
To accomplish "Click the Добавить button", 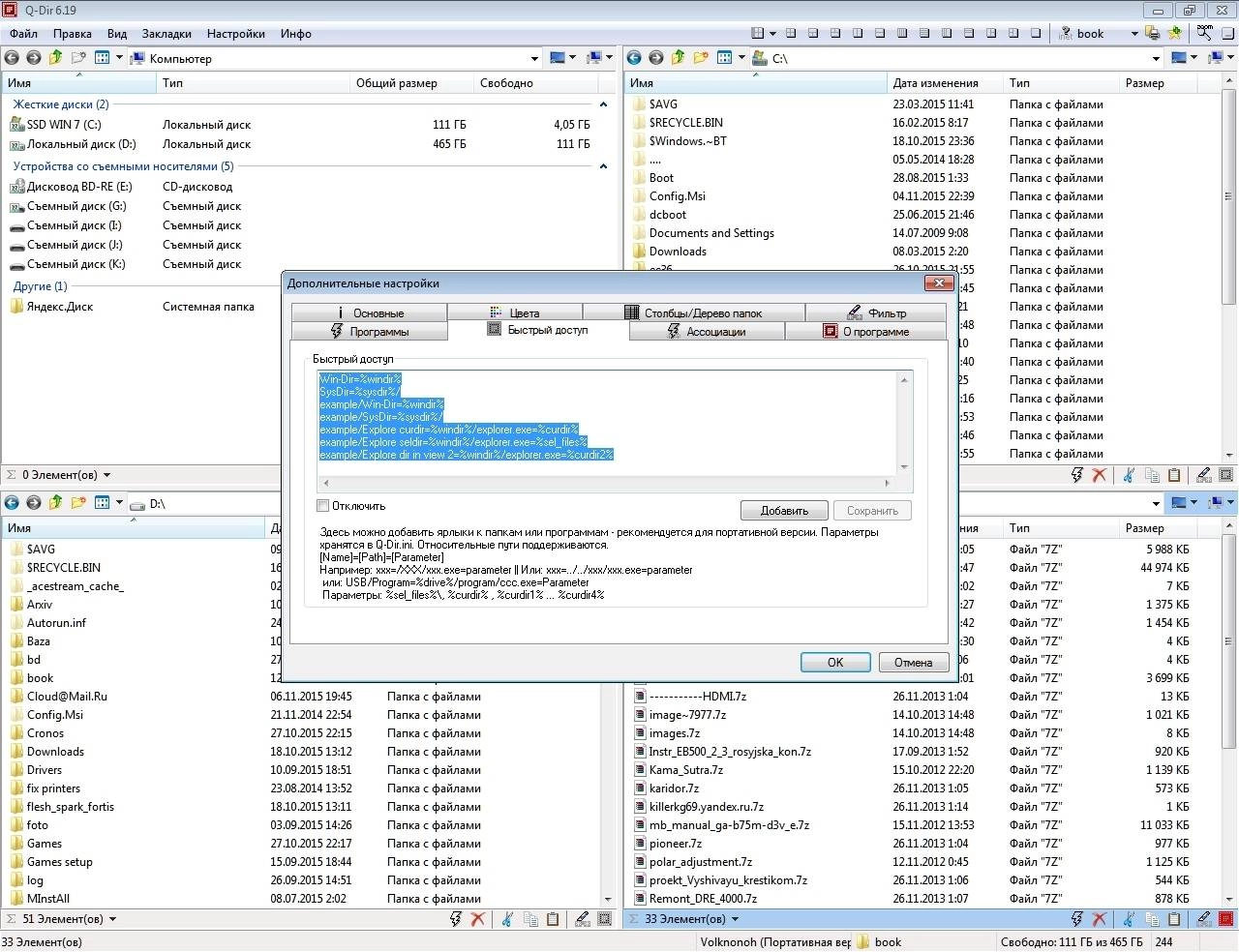I will pyautogui.click(x=784, y=511).
